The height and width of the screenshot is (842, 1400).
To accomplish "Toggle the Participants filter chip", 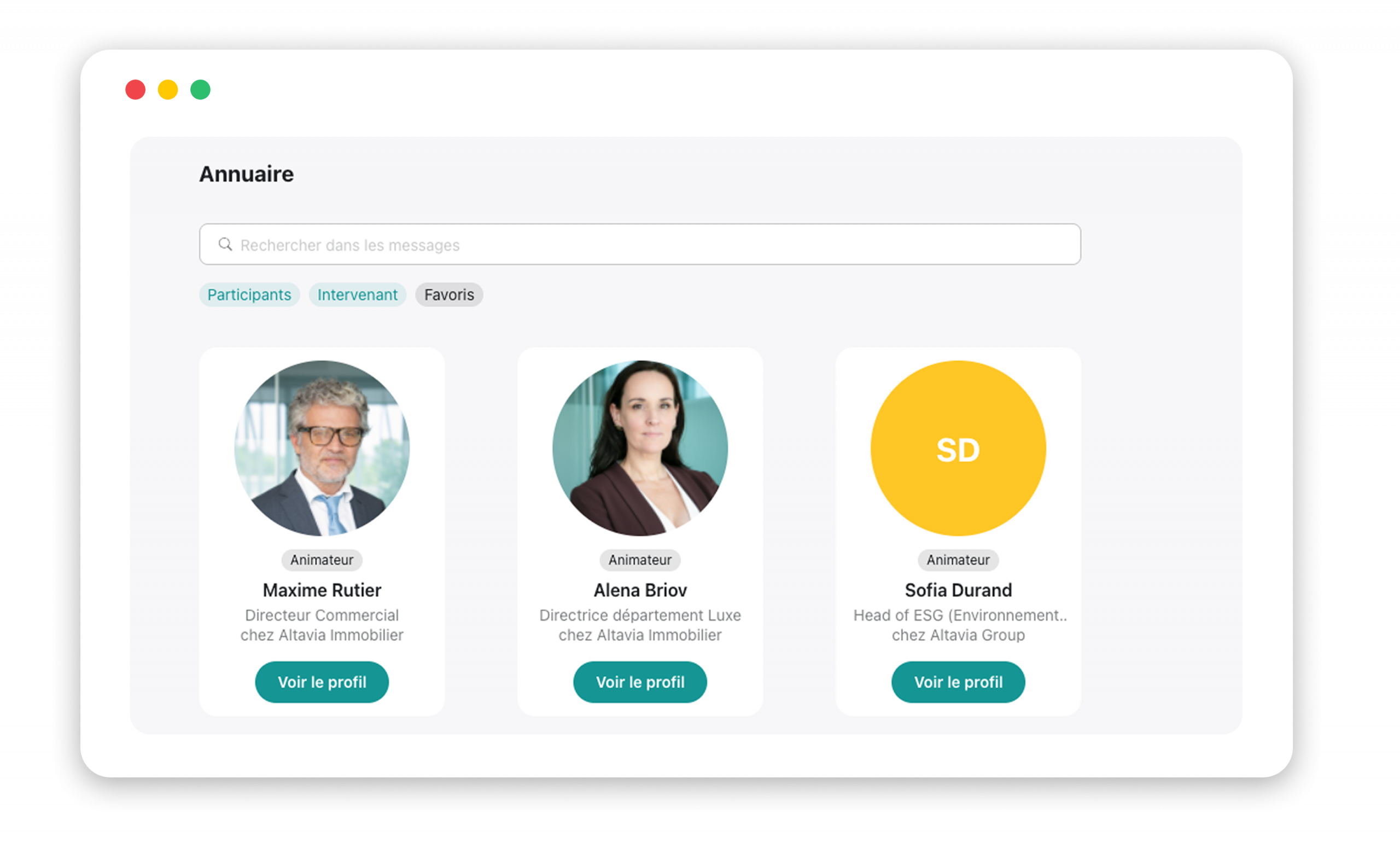I will click(x=249, y=294).
